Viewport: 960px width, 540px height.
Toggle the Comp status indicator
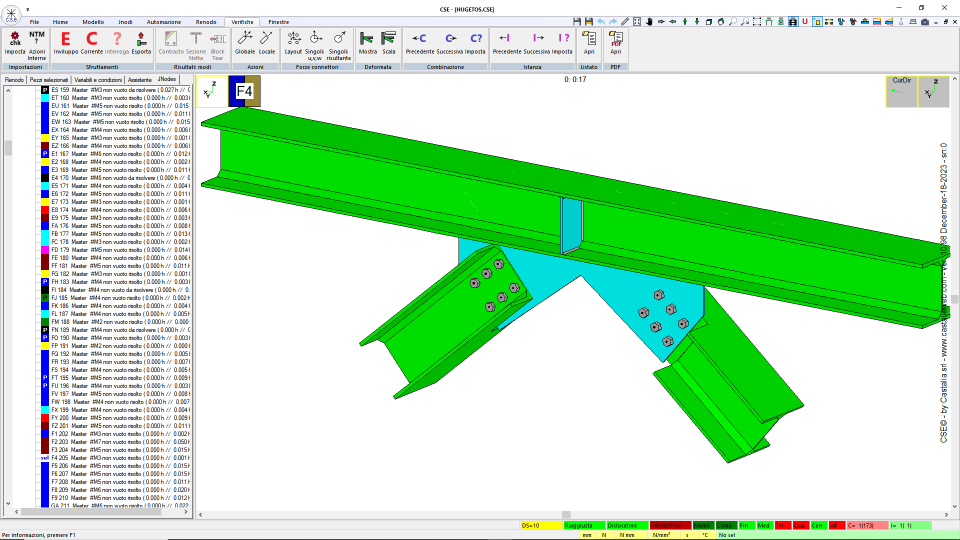(726, 525)
